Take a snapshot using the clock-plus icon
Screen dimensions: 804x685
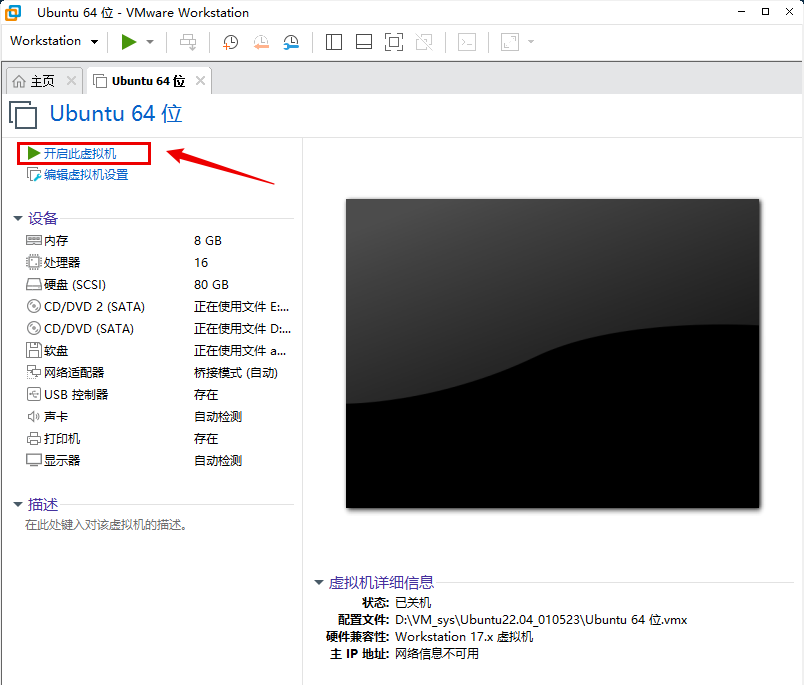(230, 41)
